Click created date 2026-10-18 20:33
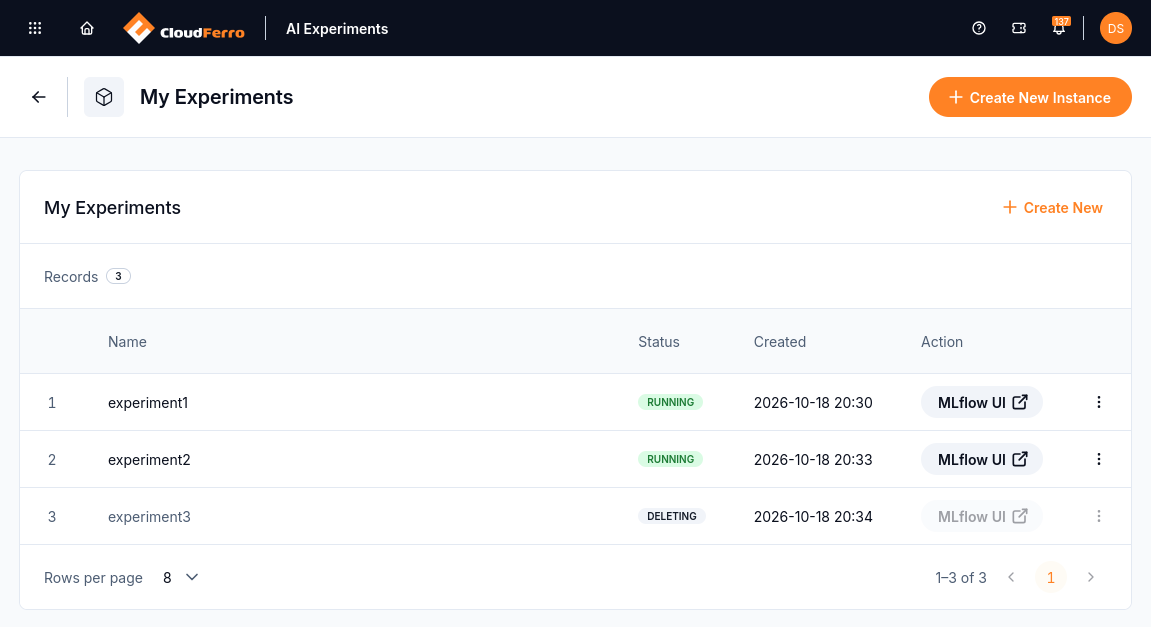This screenshot has height=627, width=1151. [813, 460]
